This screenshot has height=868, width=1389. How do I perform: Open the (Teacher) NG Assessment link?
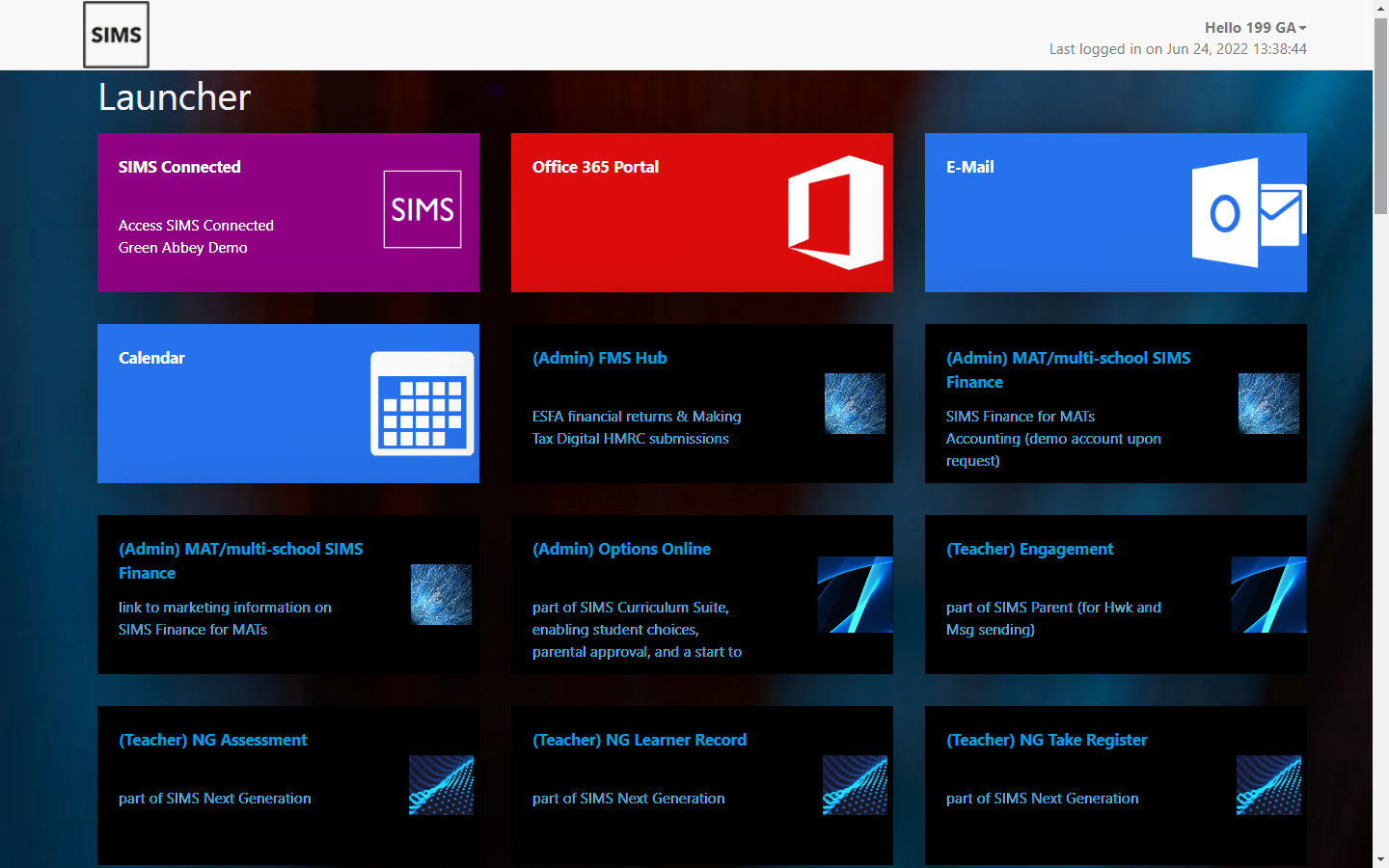[212, 740]
